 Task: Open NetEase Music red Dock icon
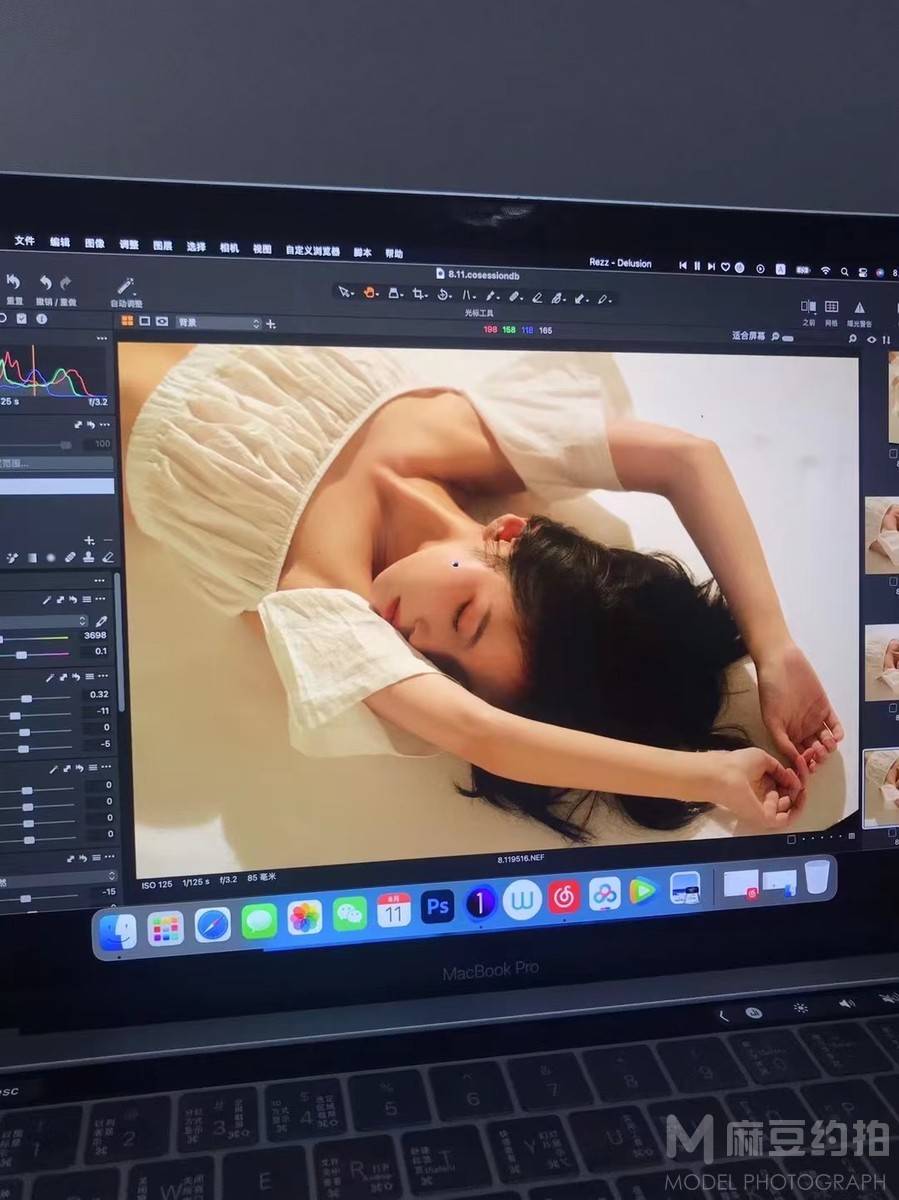click(564, 897)
